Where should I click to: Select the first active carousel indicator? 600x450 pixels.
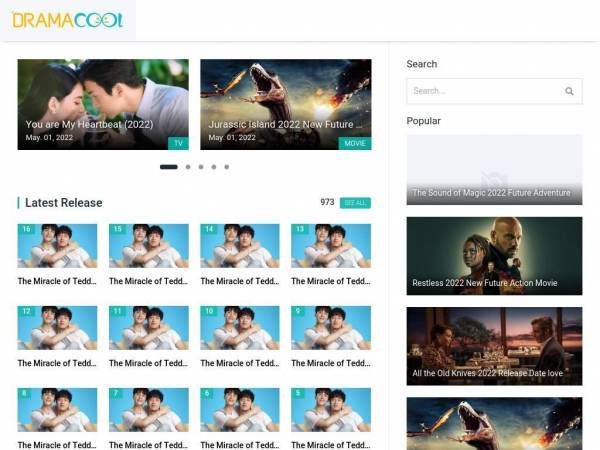(169, 167)
